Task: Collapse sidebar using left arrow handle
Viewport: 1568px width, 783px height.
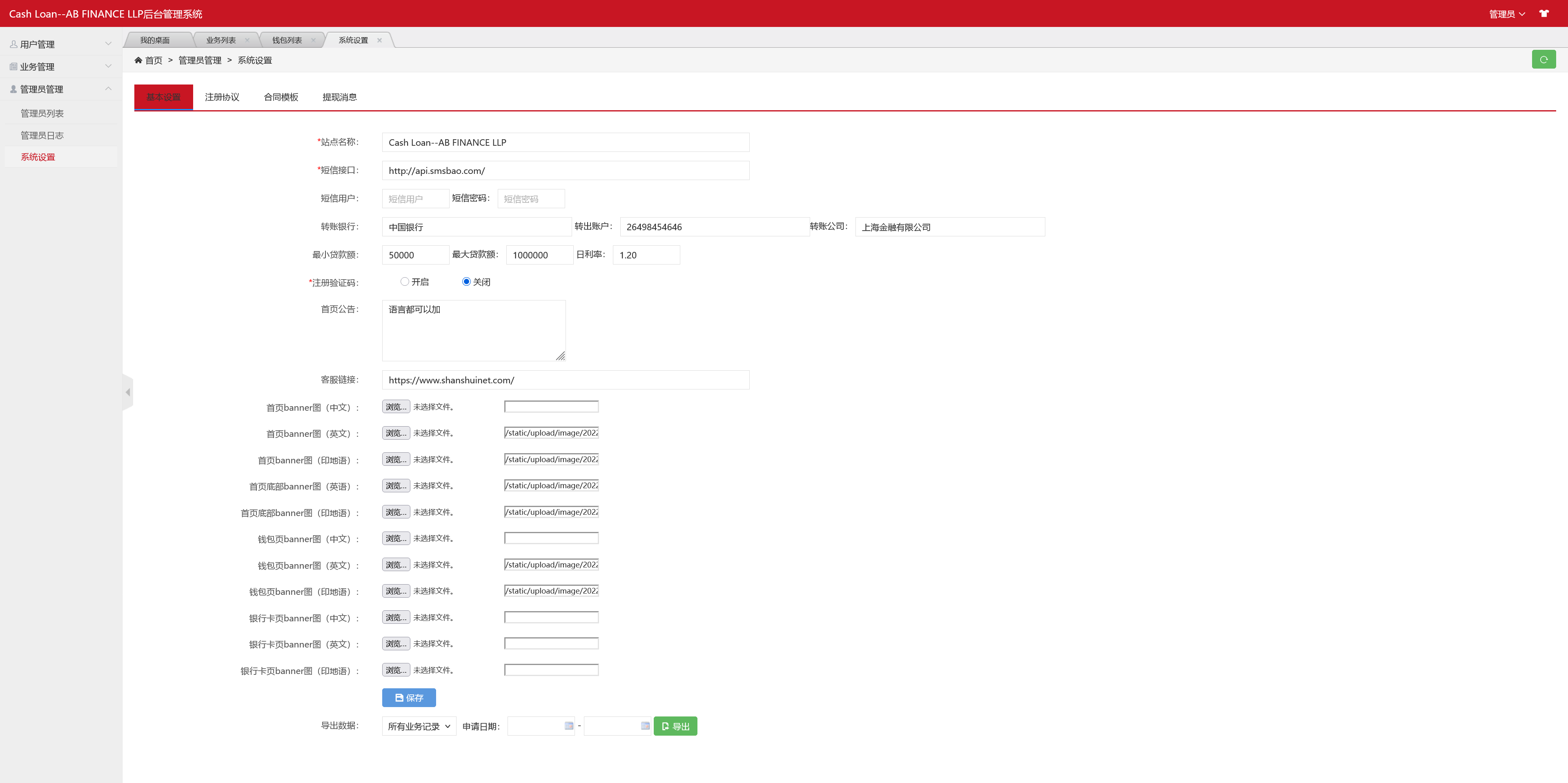Action: pos(128,392)
